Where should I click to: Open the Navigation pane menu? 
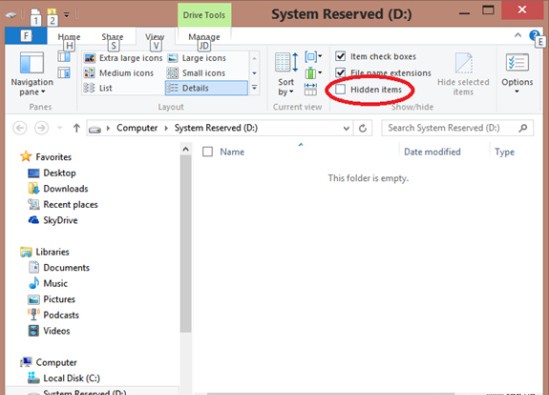pyautogui.click(x=32, y=74)
